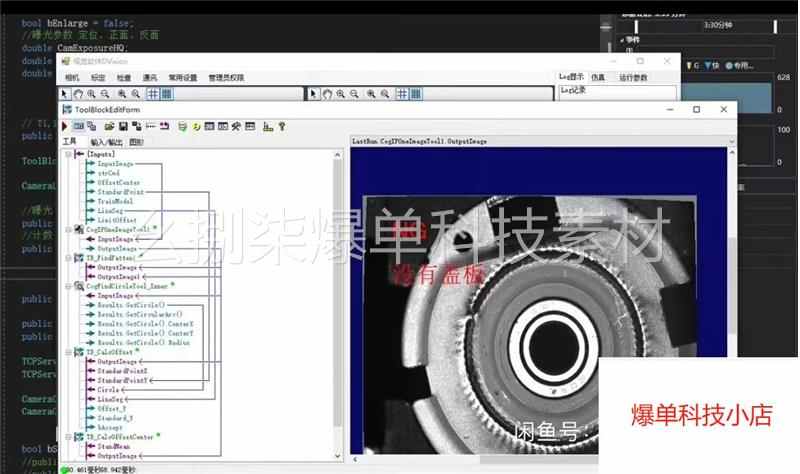The height and width of the screenshot is (474, 800).
Task: Click the Log记录 text area
Action: click(x=617, y=92)
